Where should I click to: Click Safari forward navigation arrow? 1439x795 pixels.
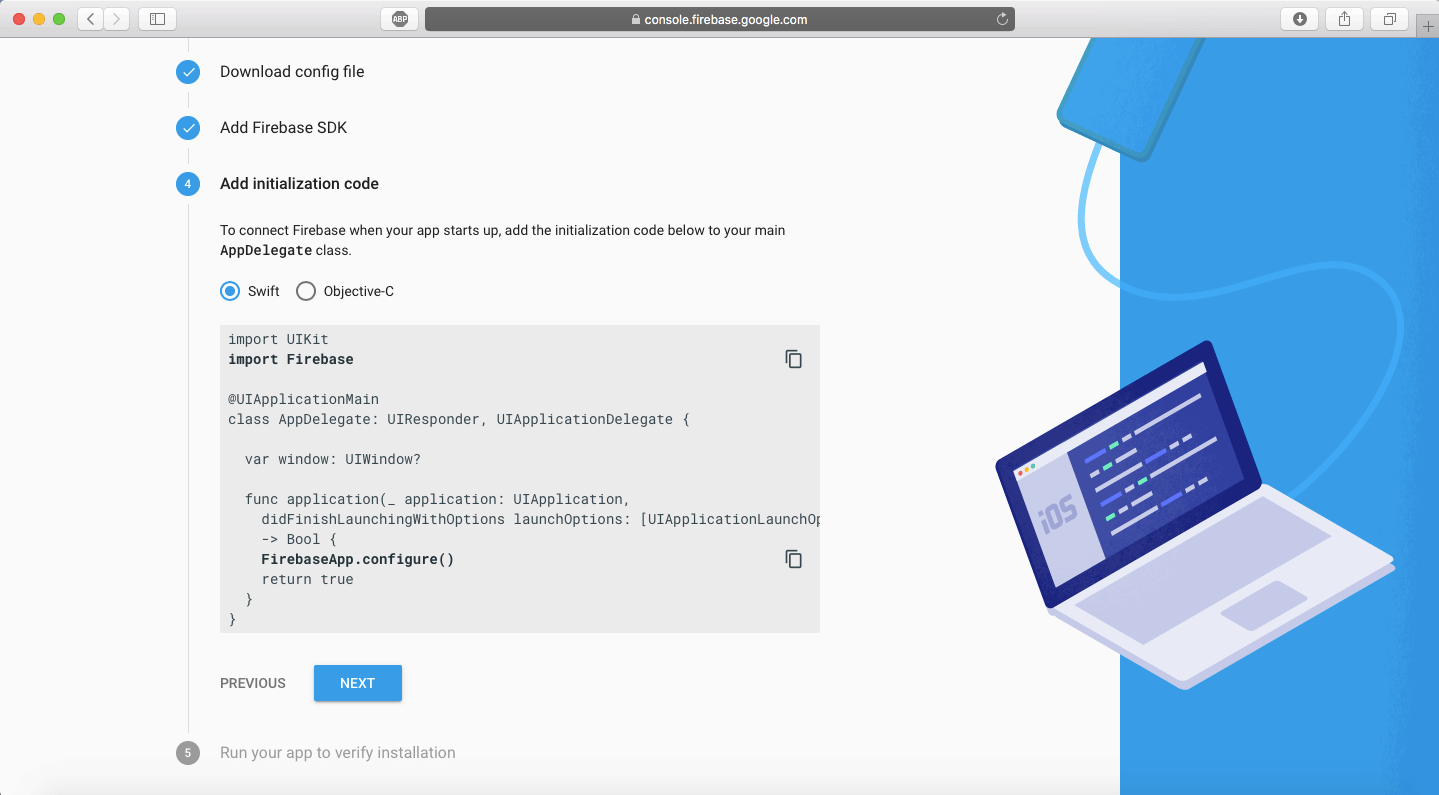click(x=117, y=19)
